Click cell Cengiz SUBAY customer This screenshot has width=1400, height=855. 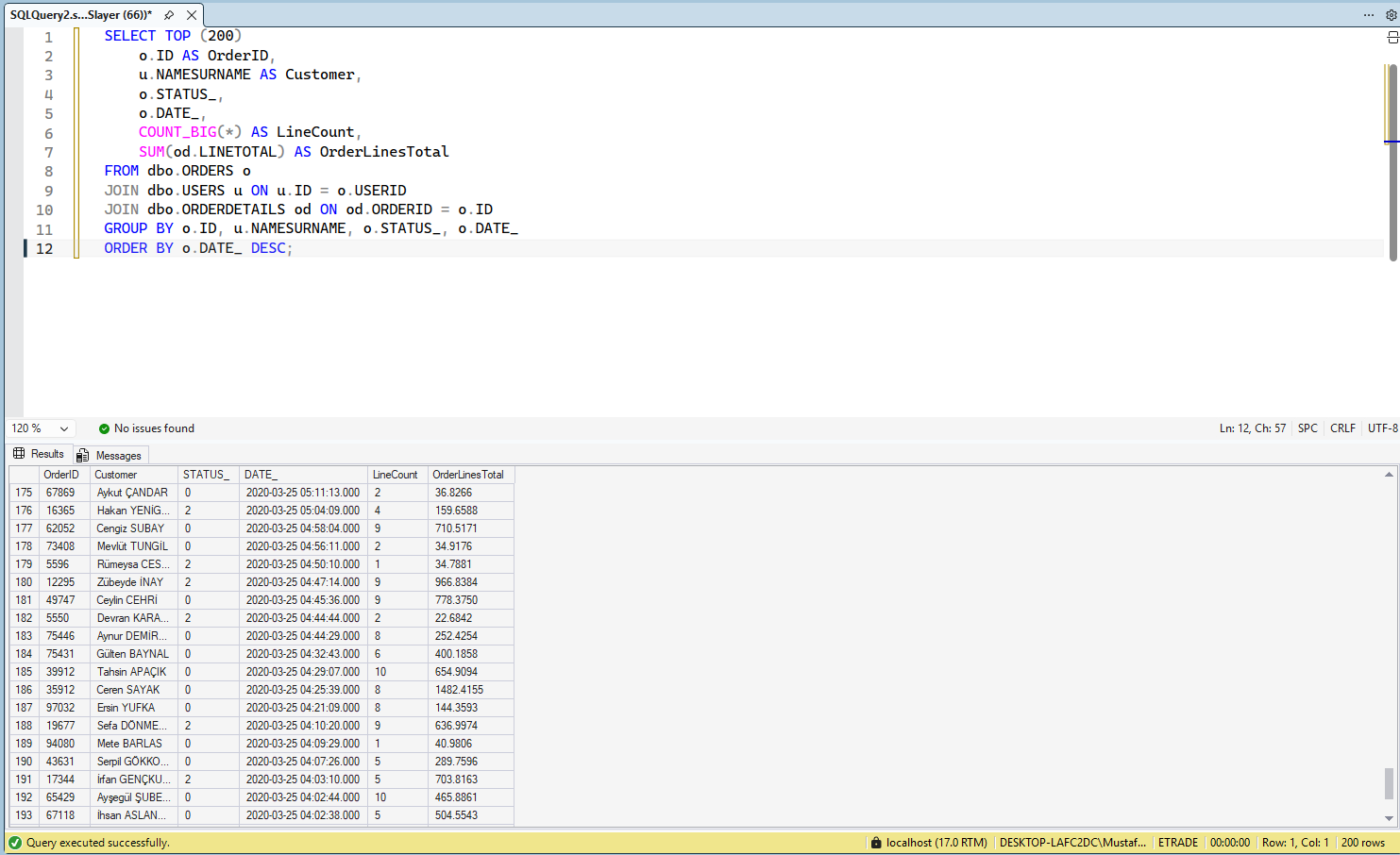click(x=134, y=528)
